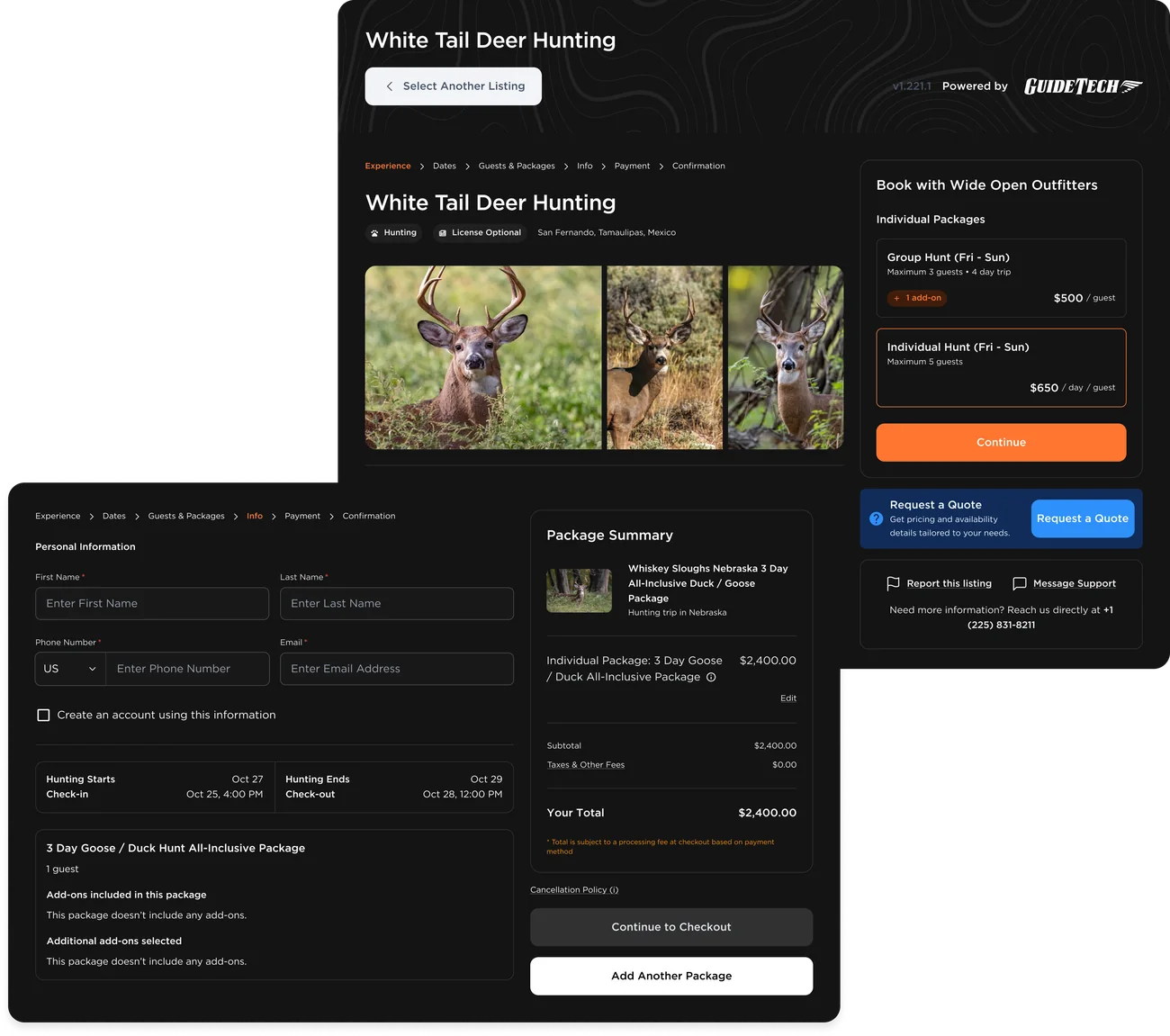The width and height of the screenshot is (1170, 1036).
Task: Select the Individual Hunt (Fri - Sun) package
Action: click(1001, 367)
